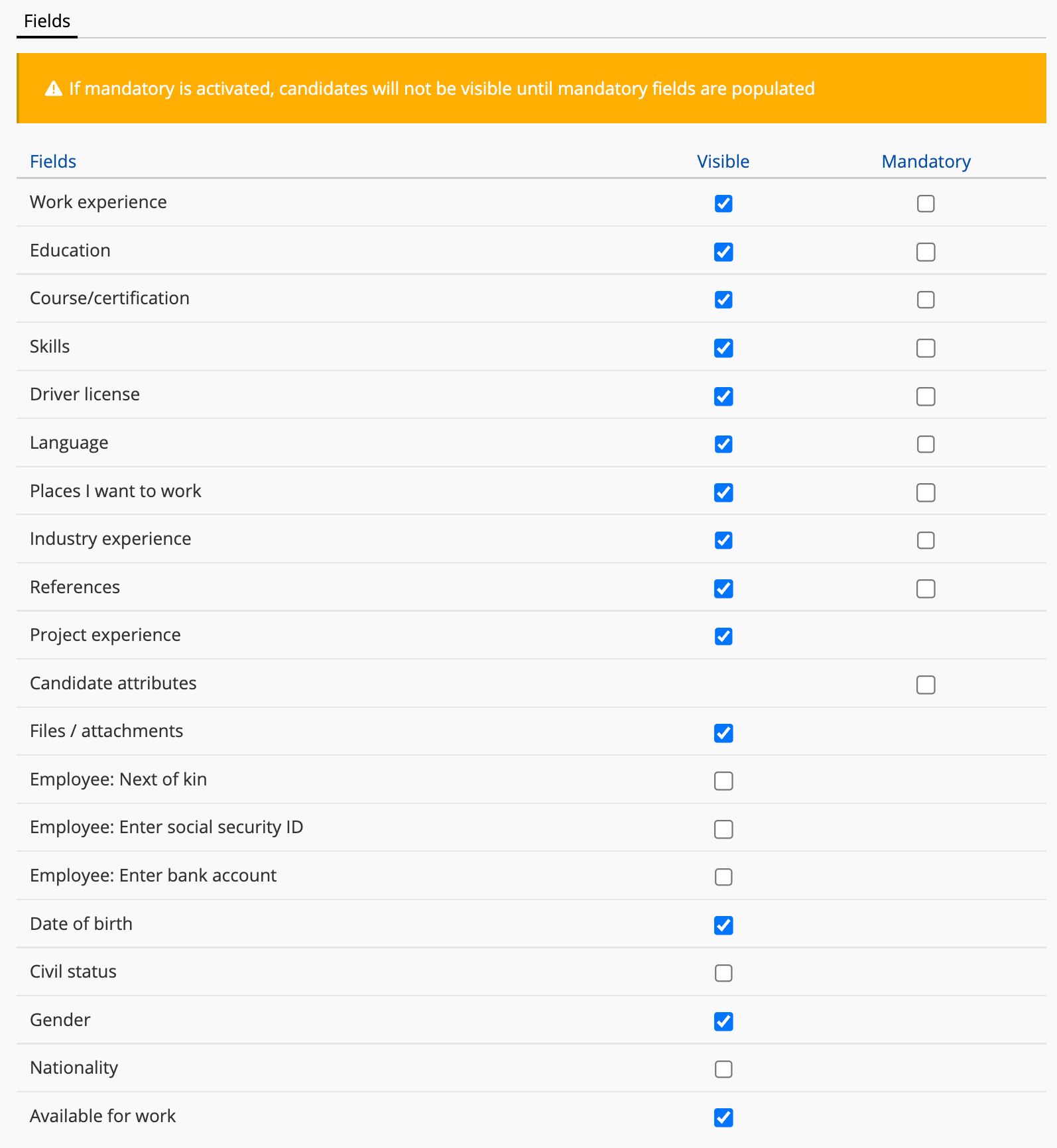Hide the Project experience field
Image resolution: width=1057 pixels, height=1148 pixels.
pyautogui.click(x=723, y=636)
